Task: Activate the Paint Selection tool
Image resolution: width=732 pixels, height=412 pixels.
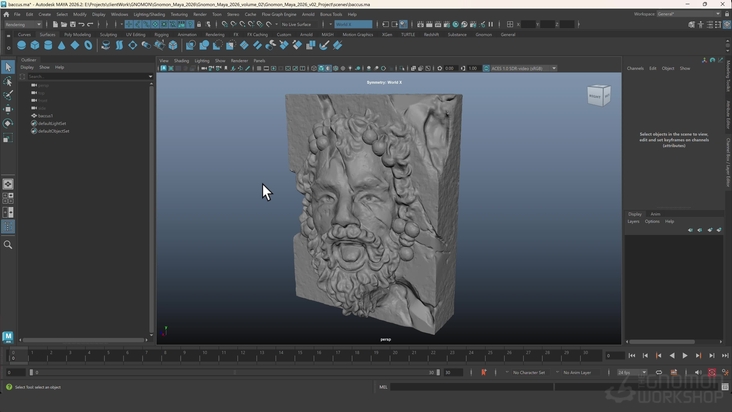Action: (8, 95)
